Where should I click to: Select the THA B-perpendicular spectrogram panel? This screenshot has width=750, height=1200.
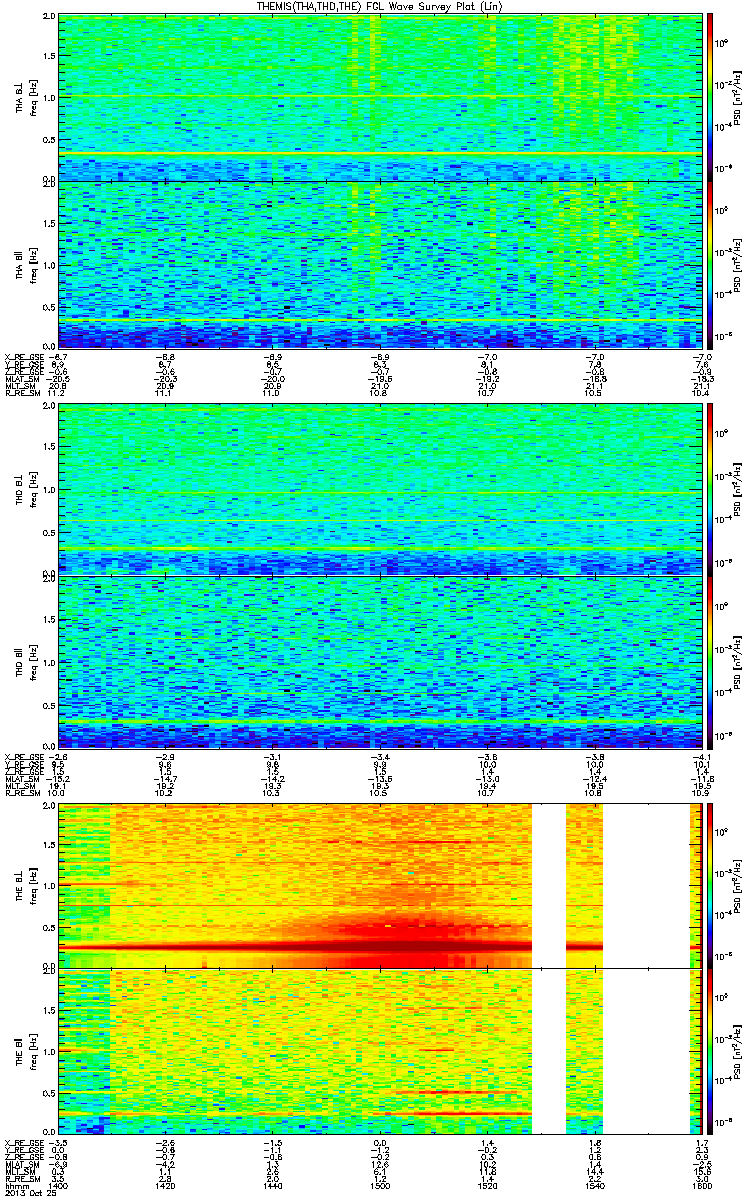tap(380, 97)
